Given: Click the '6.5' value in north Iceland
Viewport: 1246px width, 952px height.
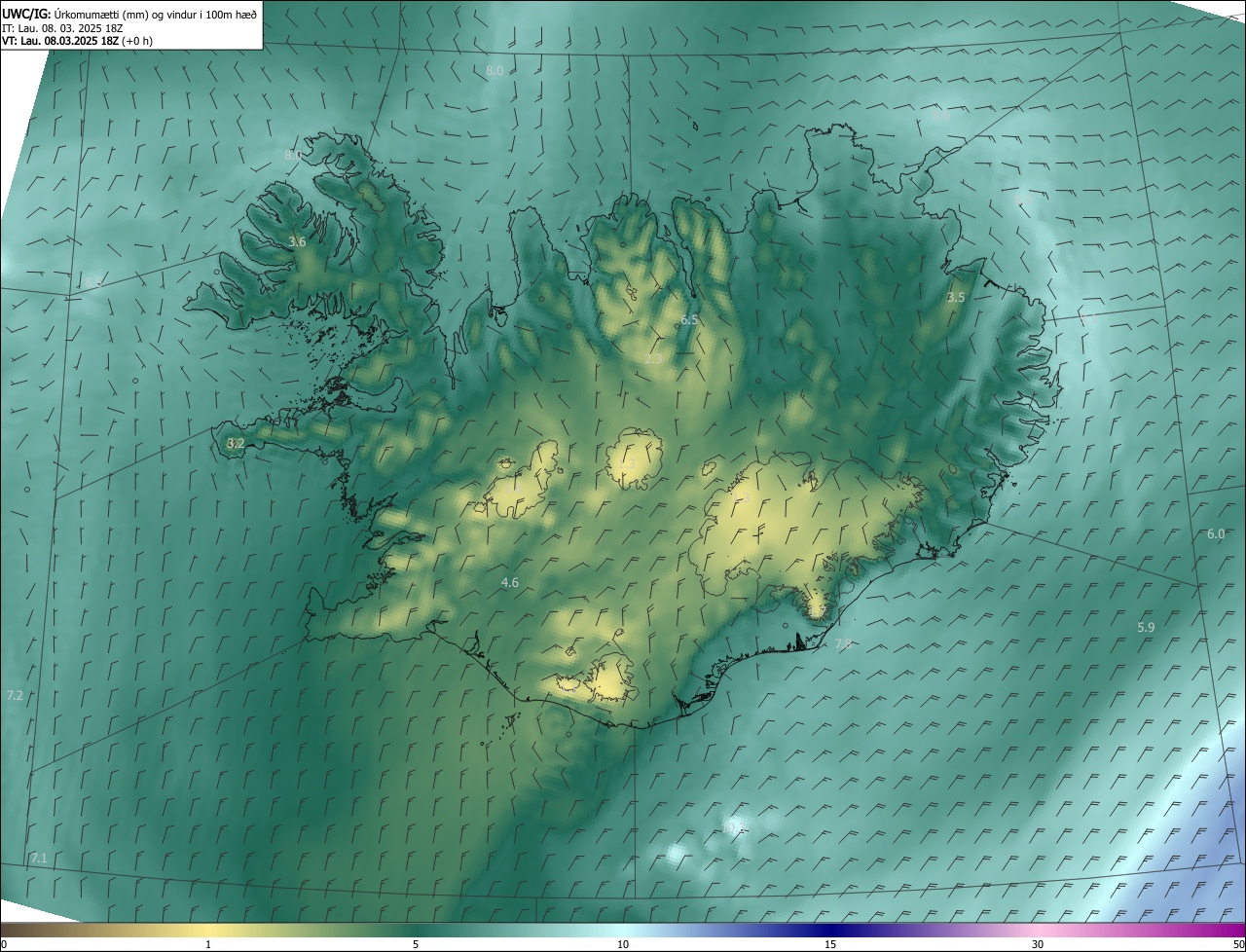Looking at the screenshot, I should (689, 319).
